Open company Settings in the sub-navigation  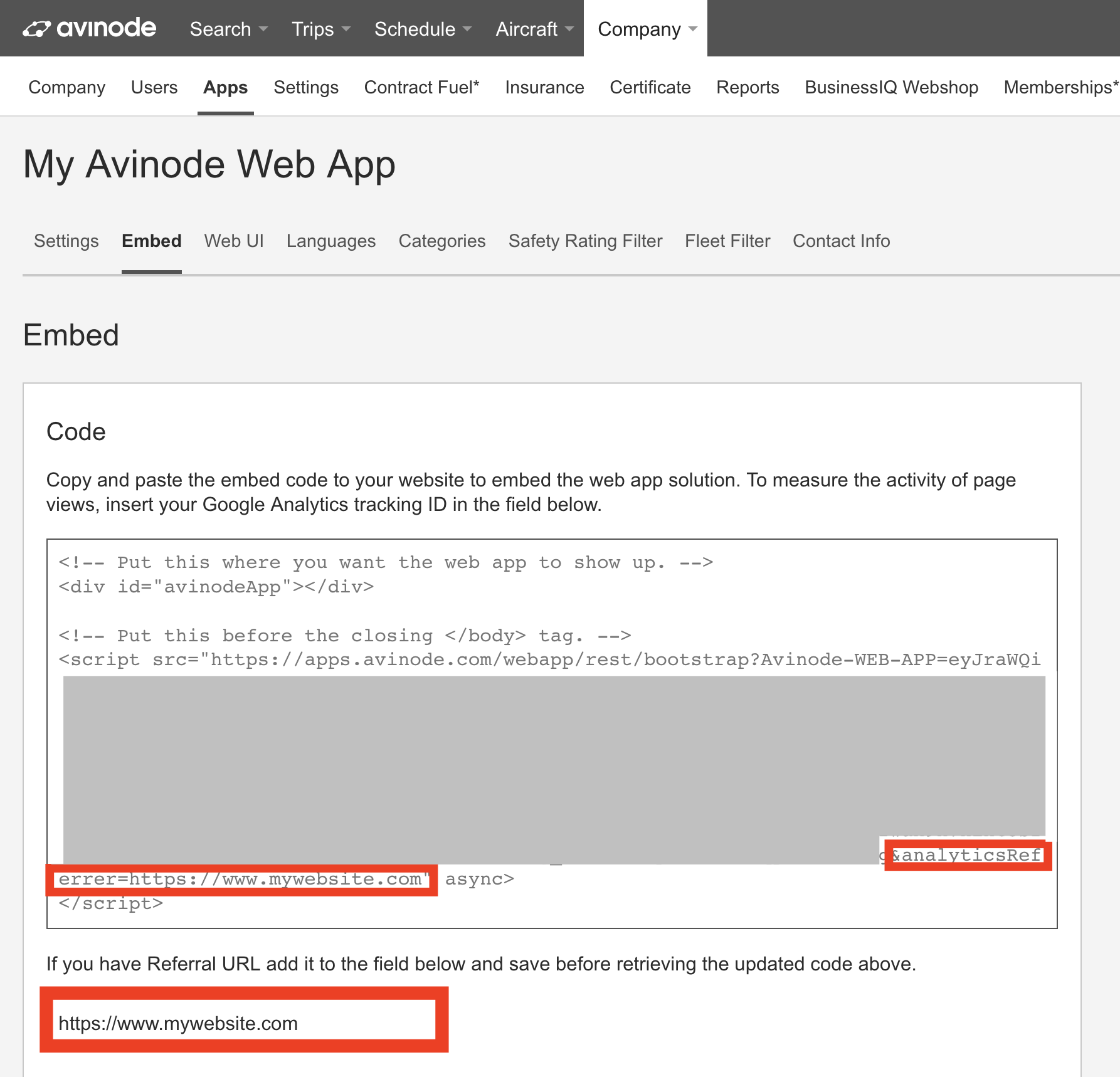pos(306,87)
